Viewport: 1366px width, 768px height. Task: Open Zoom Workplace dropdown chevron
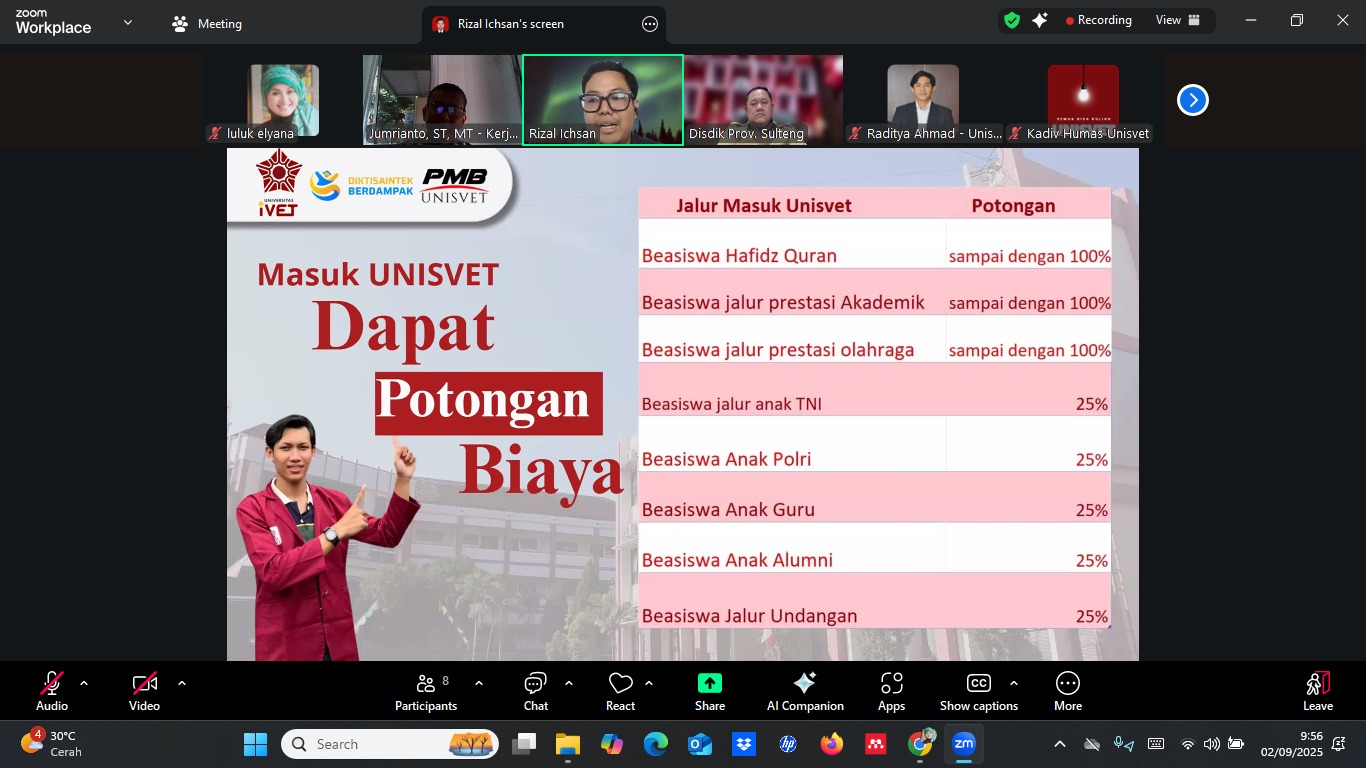127,22
